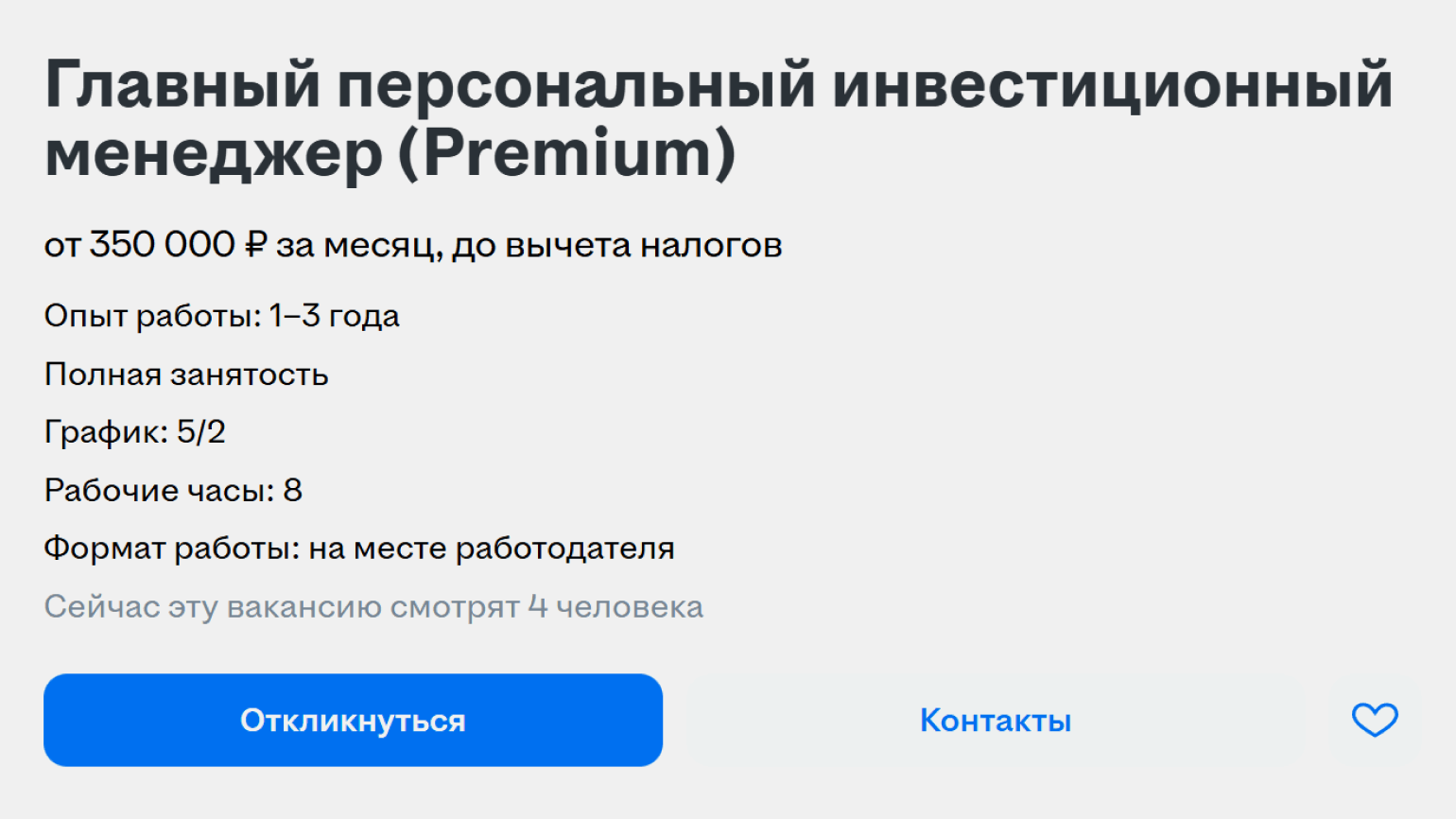Viewport: 1456px width, 819px height.
Task: Click the Рабочие часы label
Action: point(159,491)
